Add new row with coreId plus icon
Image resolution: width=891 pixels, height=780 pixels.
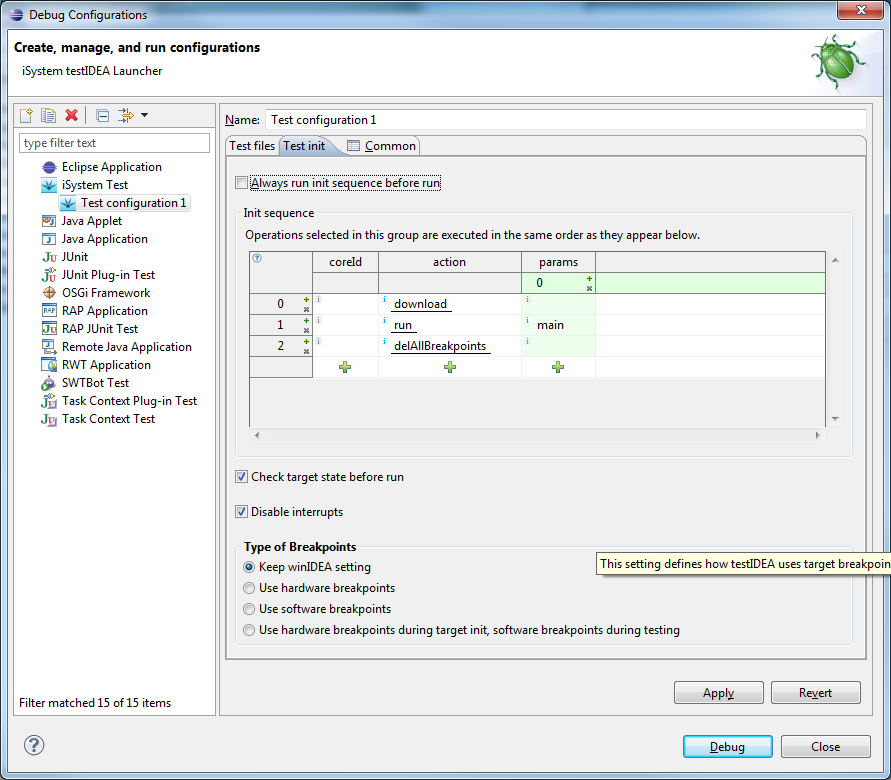[345, 367]
